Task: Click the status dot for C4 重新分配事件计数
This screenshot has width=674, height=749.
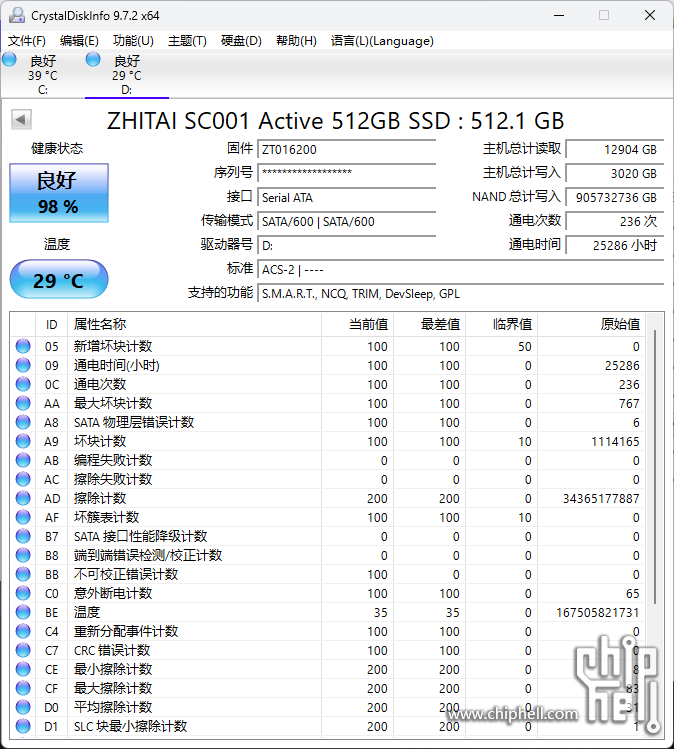Action: point(23,631)
